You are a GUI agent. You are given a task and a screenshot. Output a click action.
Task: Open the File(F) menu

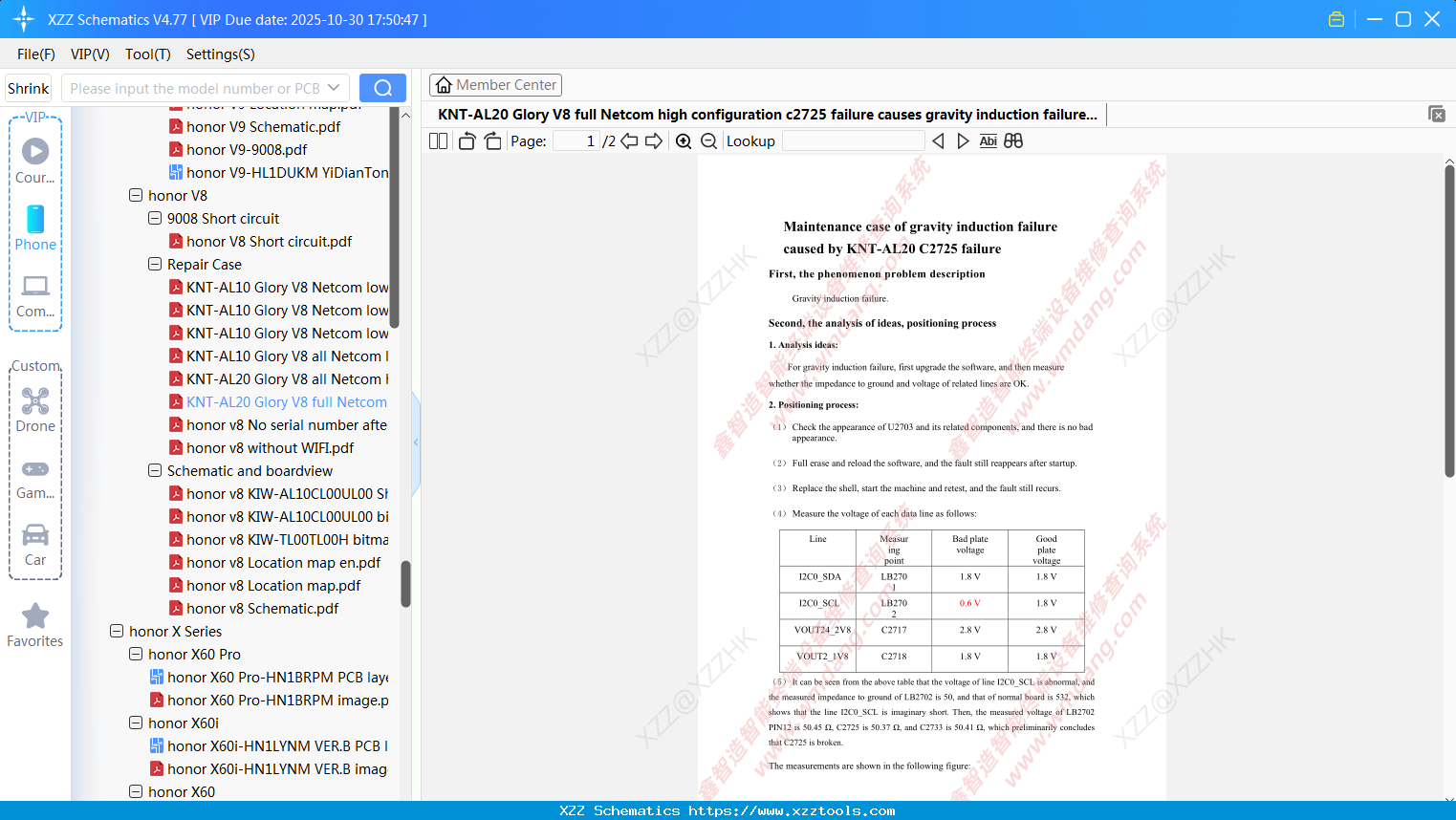[36, 54]
